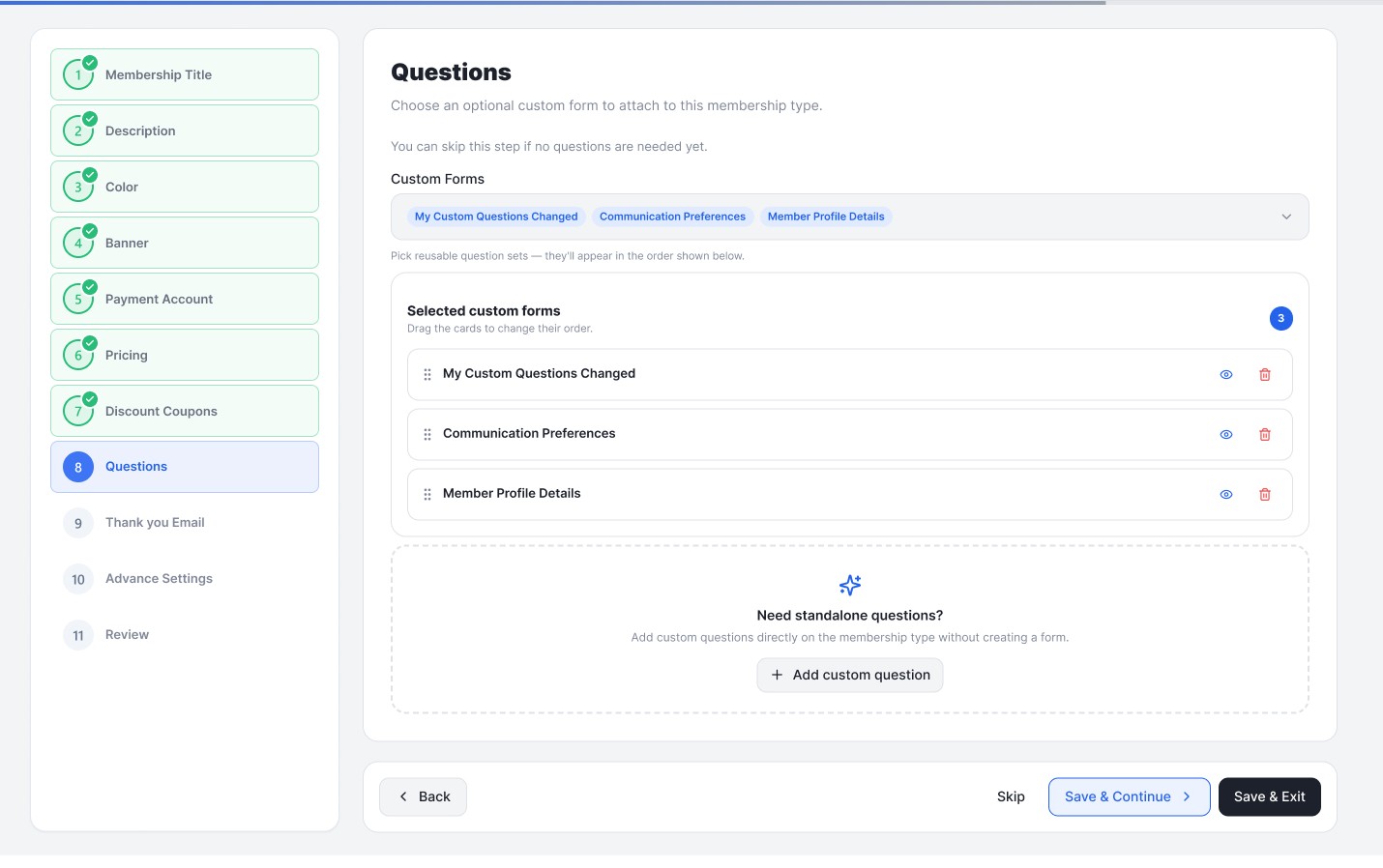Open the Description step

pyautogui.click(x=185, y=130)
